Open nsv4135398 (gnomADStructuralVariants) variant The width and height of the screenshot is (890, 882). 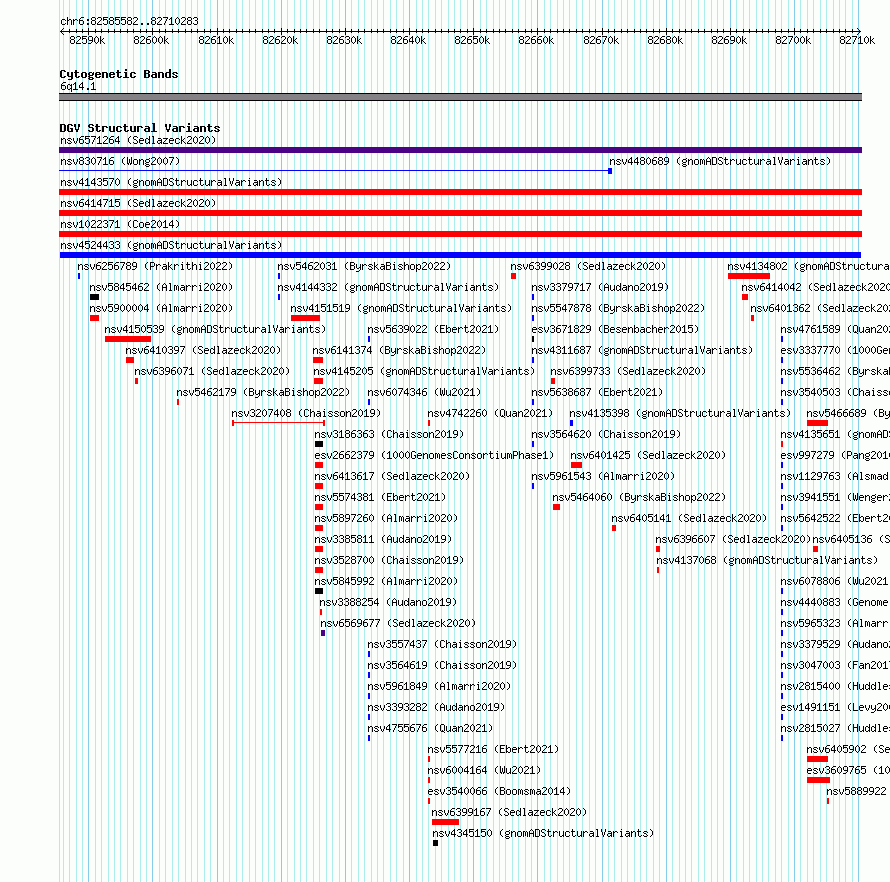point(680,413)
